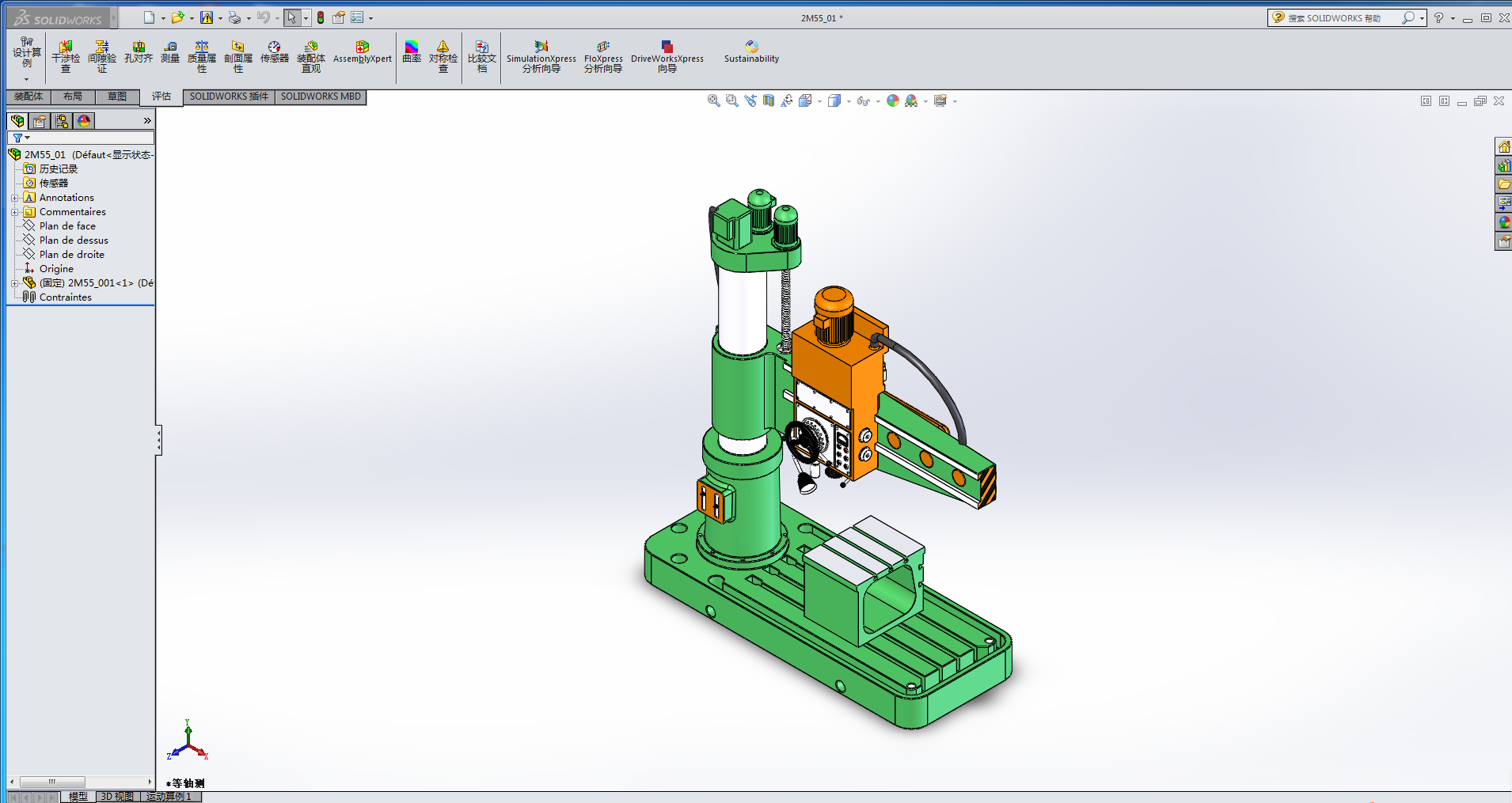
Task: Toggle the rebuild traffic light icon
Action: click(x=321, y=17)
